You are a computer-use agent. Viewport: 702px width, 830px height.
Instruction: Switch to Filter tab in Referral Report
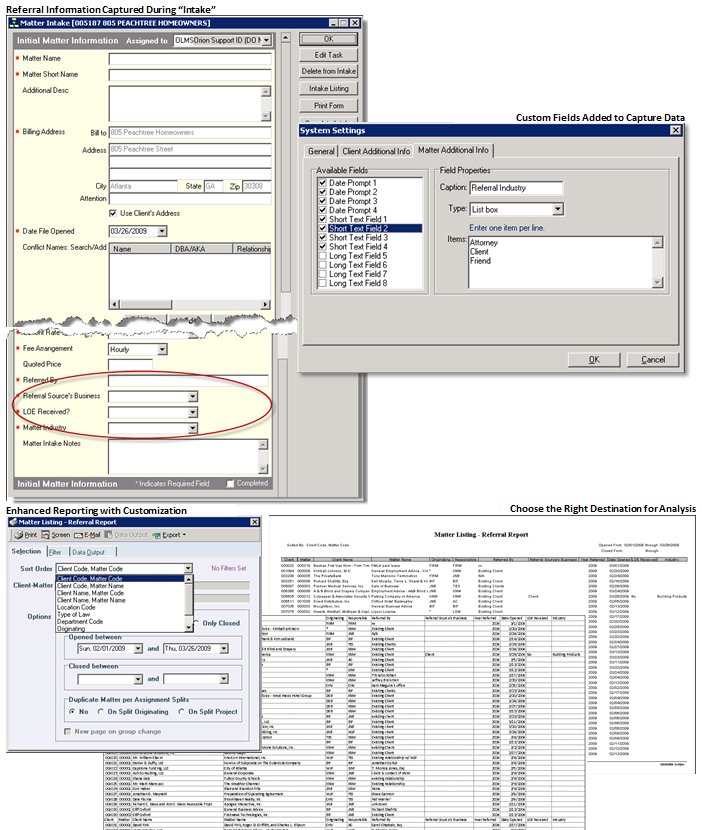point(55,552)
